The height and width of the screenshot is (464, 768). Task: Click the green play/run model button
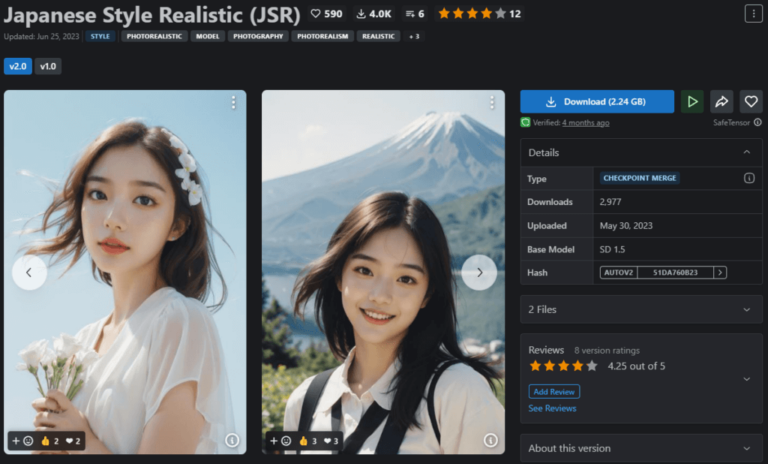tap(692, 102)
